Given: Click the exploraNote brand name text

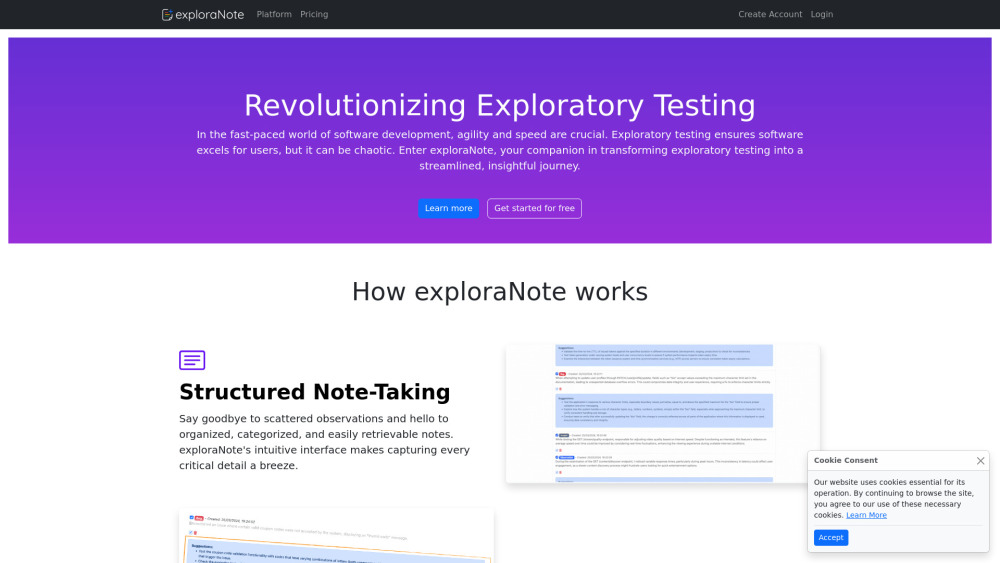Looking at the screenshot, I should (210, 15).
